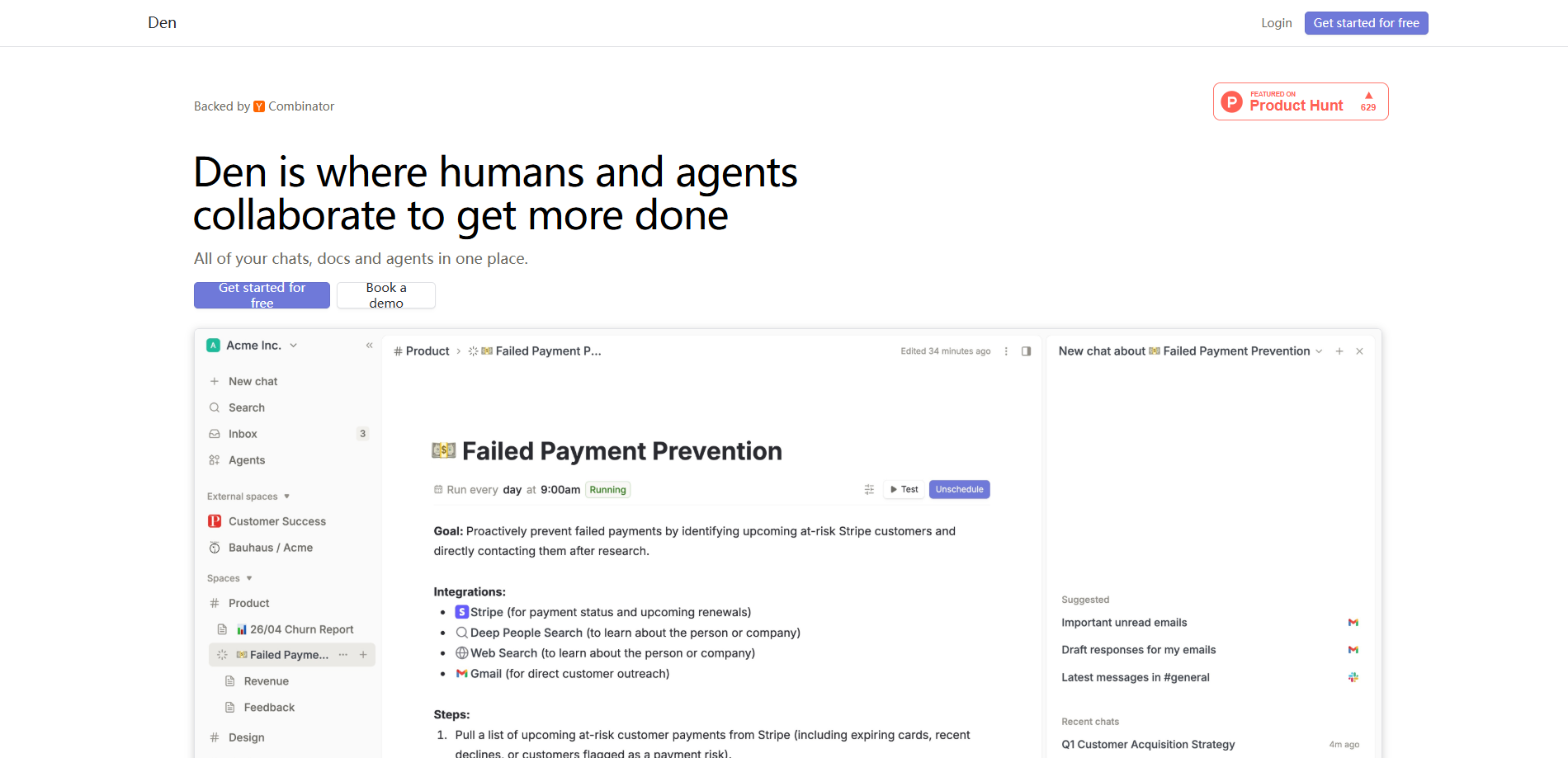The width and height of the screenshot is (1568, 758).
Task: Add a new chat with the plus icon in chat panel
Action: (x=1339, y=351)
